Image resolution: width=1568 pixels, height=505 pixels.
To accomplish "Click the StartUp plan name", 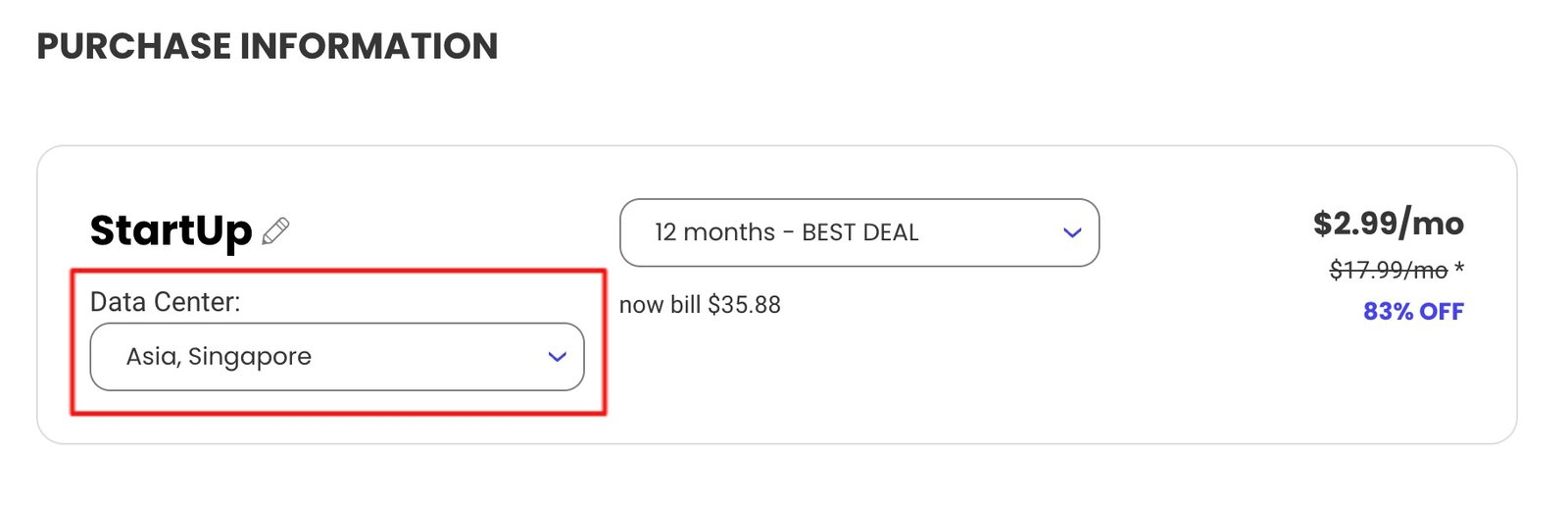I will pos(171,230).
